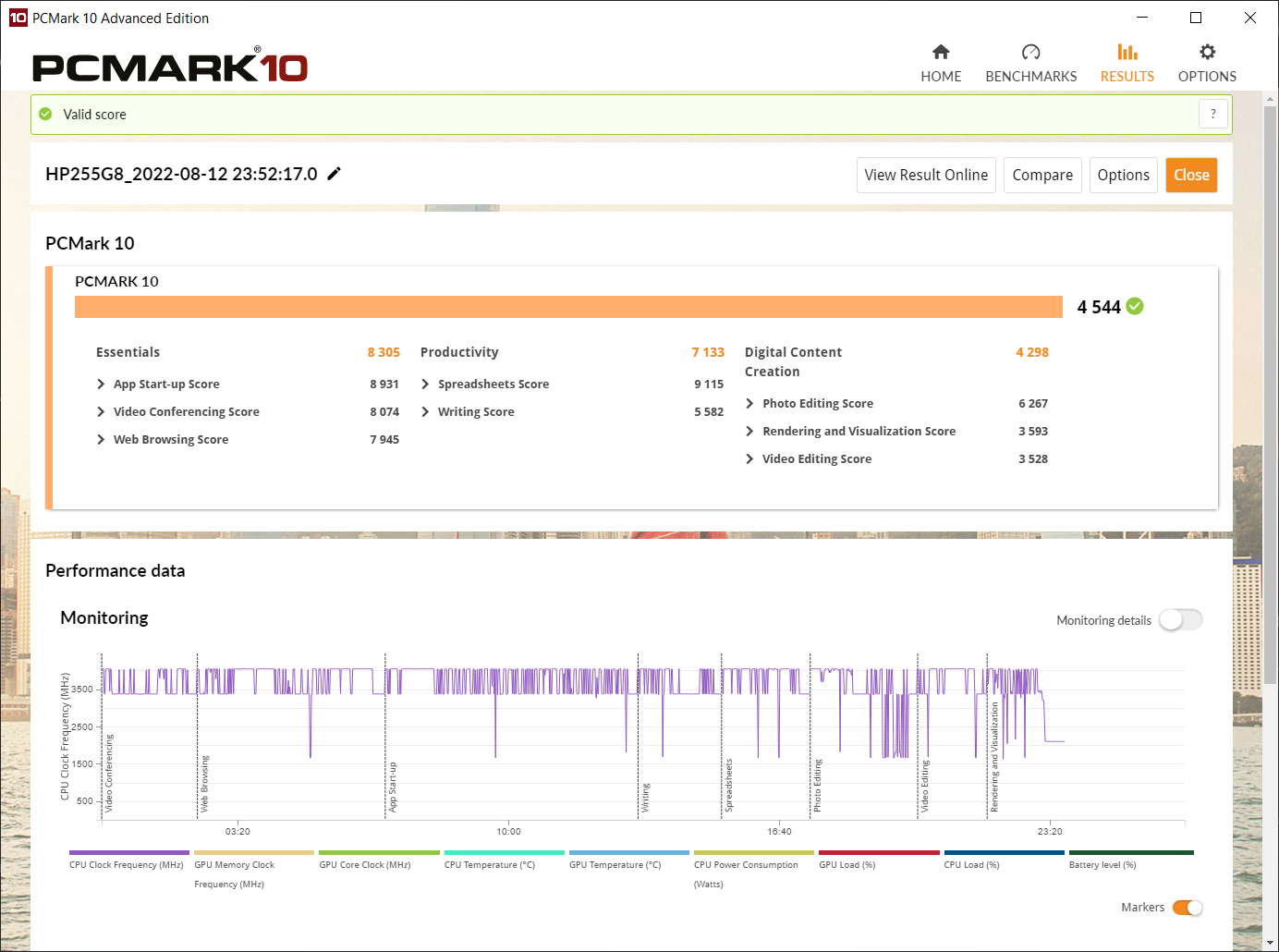Click the pencil icon to rename result

click(335, 174)
